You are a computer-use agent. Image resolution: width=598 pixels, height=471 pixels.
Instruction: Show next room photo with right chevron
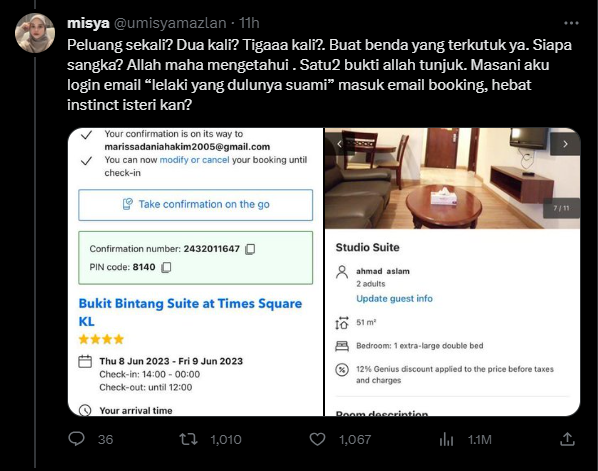pos(566,144)
